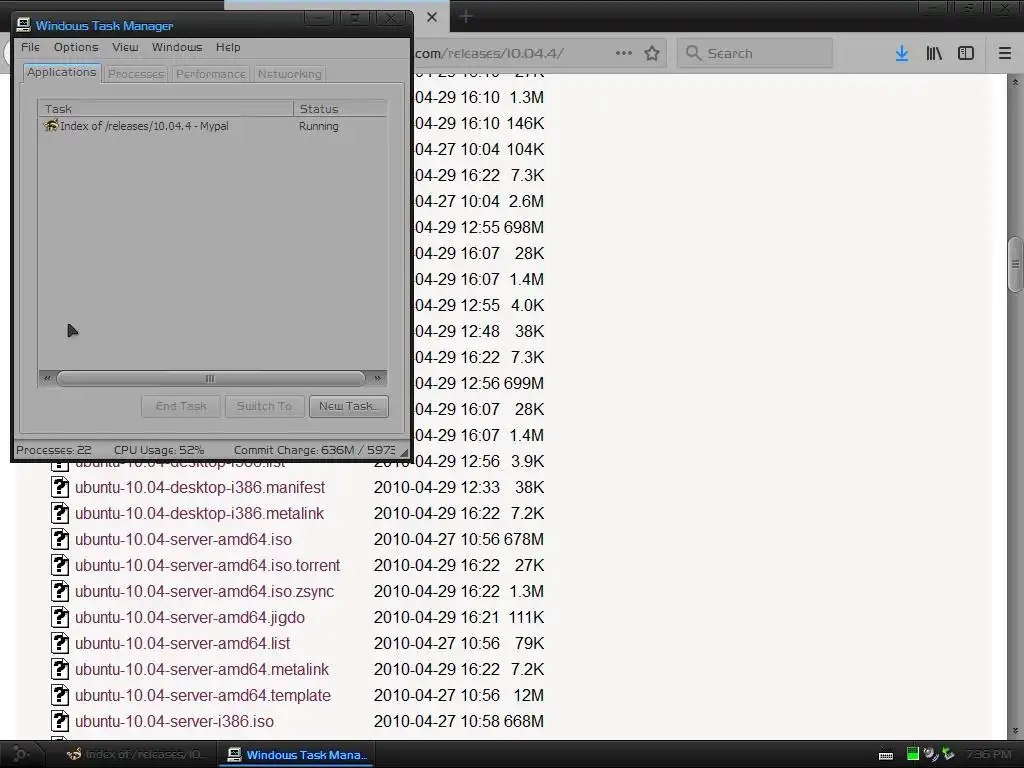Open the ubuntu-10.04-desktop-i386.metalink link
Image resolution: width=1024 pixels, height=768 pixels.
click(x=199, y=513)
